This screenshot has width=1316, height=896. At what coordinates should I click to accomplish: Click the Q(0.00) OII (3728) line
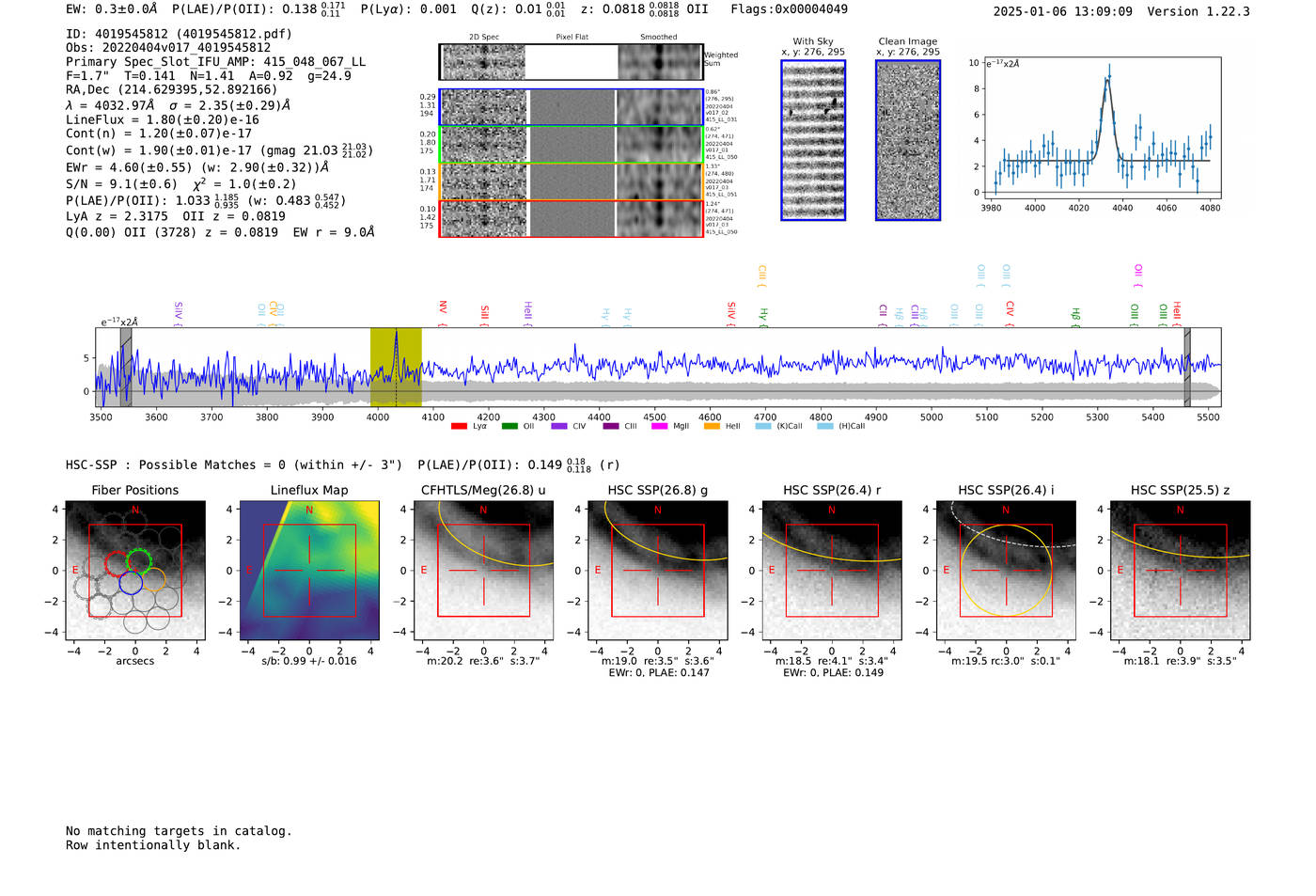coord(220,232)
